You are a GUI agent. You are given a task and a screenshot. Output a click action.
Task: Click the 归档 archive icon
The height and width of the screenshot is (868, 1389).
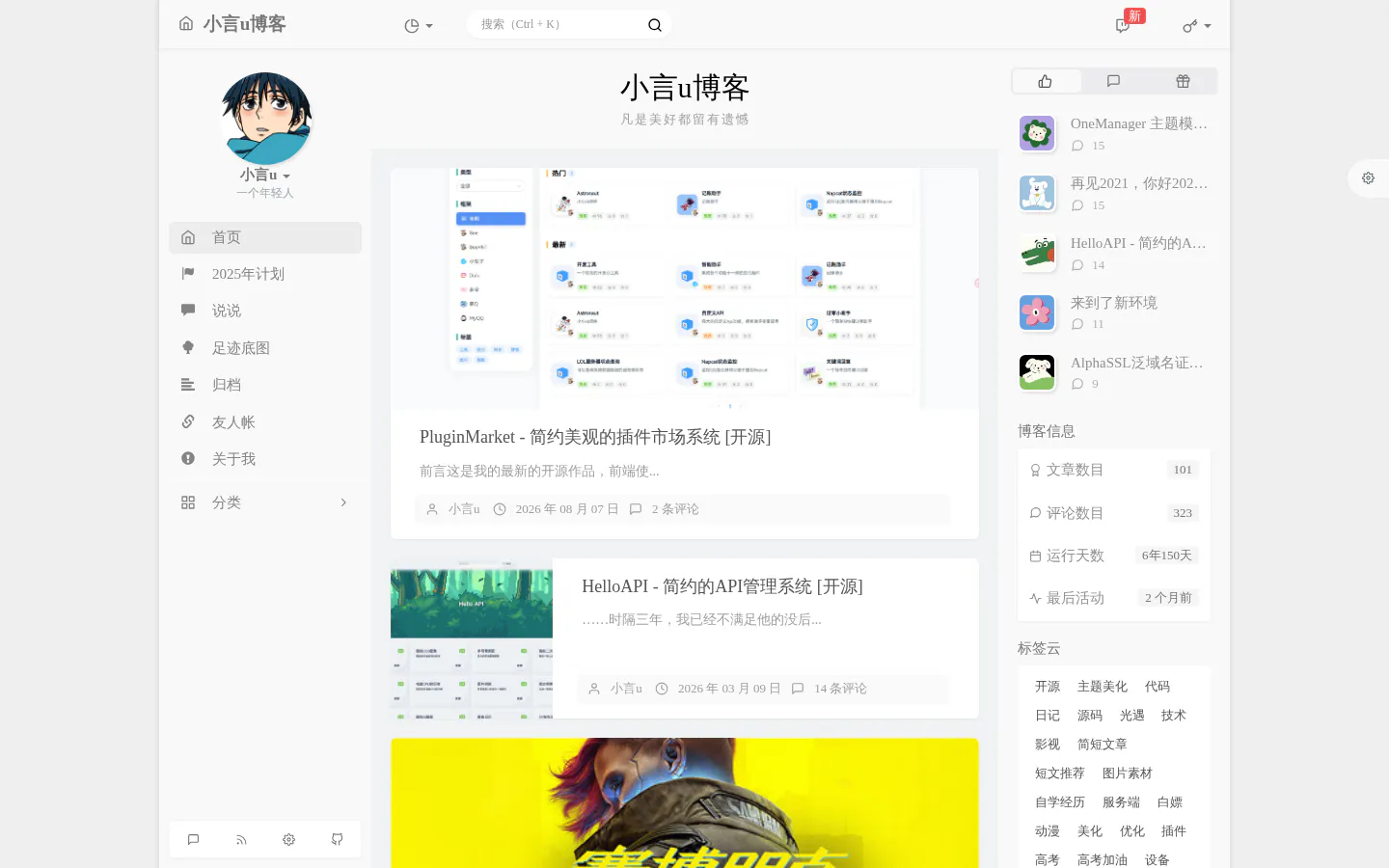pos(188,385)
